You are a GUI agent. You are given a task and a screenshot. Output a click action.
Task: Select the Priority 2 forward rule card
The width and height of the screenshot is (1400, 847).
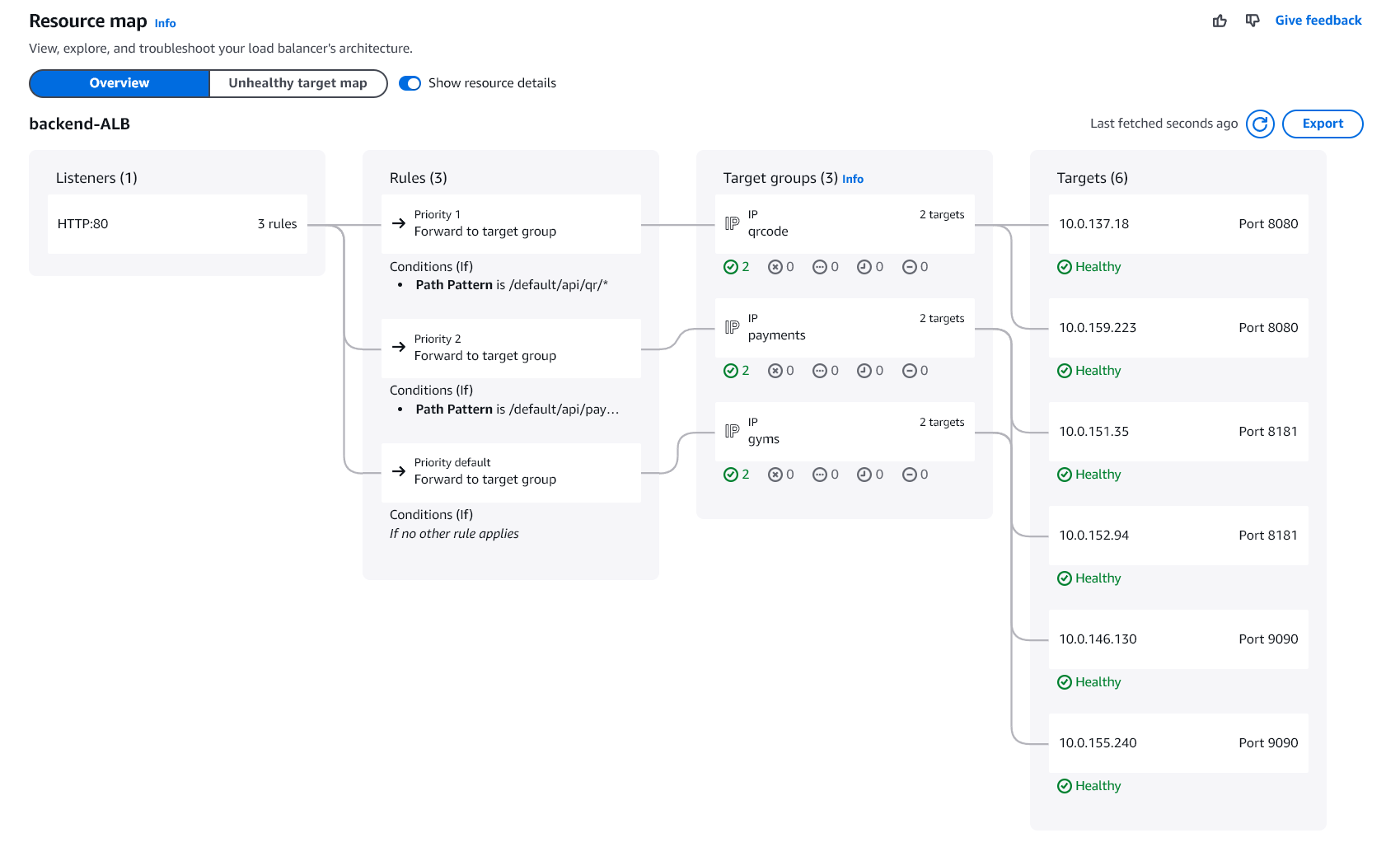point(511,348)
